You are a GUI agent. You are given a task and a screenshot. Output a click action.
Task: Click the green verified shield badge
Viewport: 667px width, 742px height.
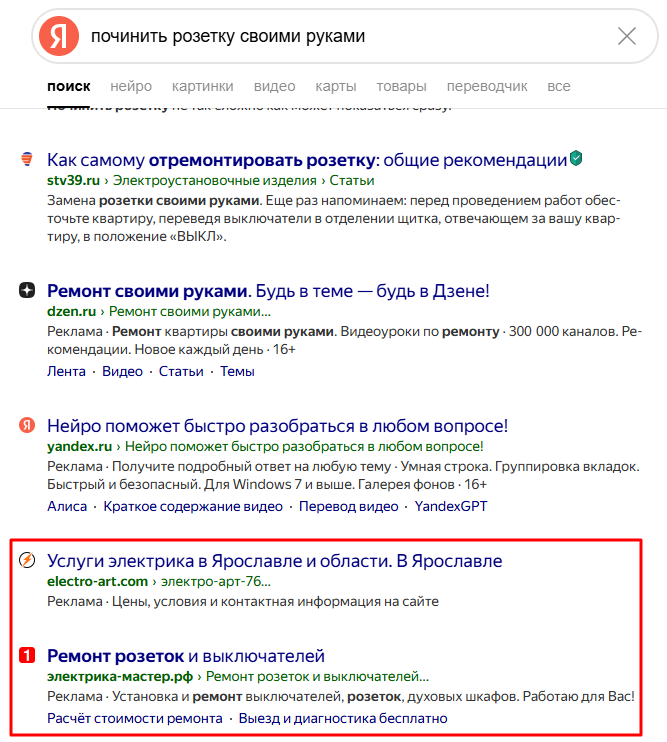coord(576,158)
